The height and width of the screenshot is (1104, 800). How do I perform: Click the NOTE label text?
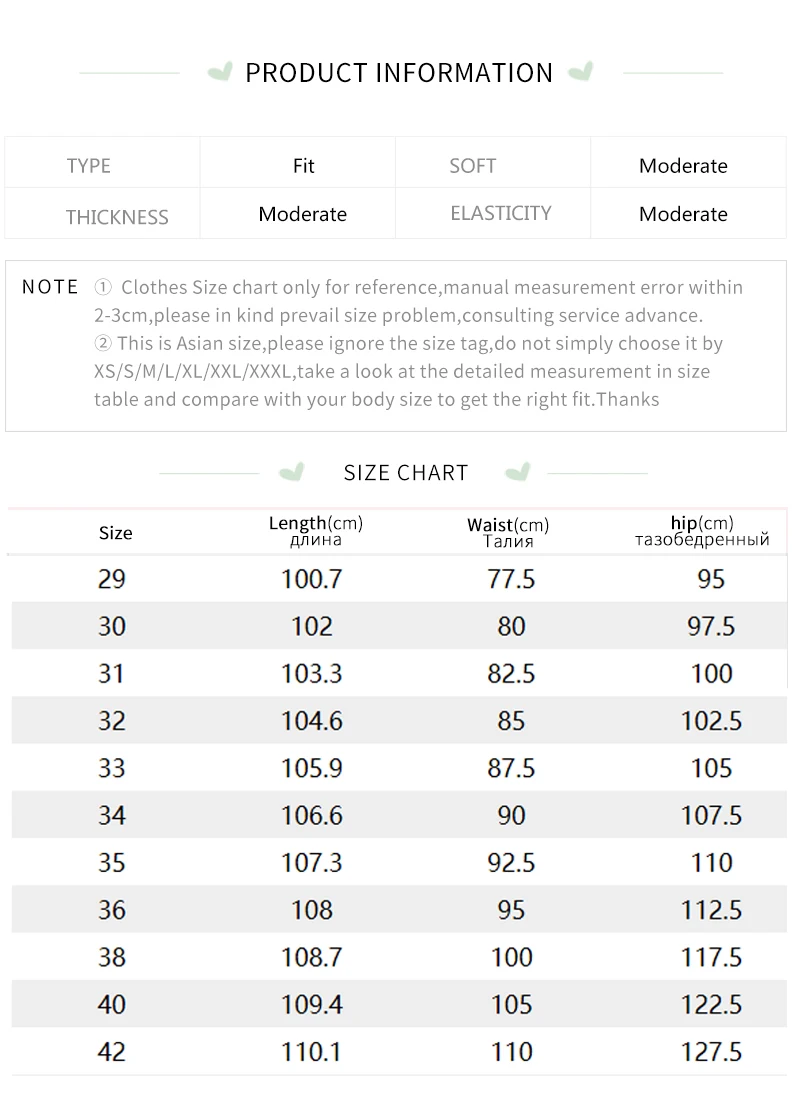(x=50, y=287)
